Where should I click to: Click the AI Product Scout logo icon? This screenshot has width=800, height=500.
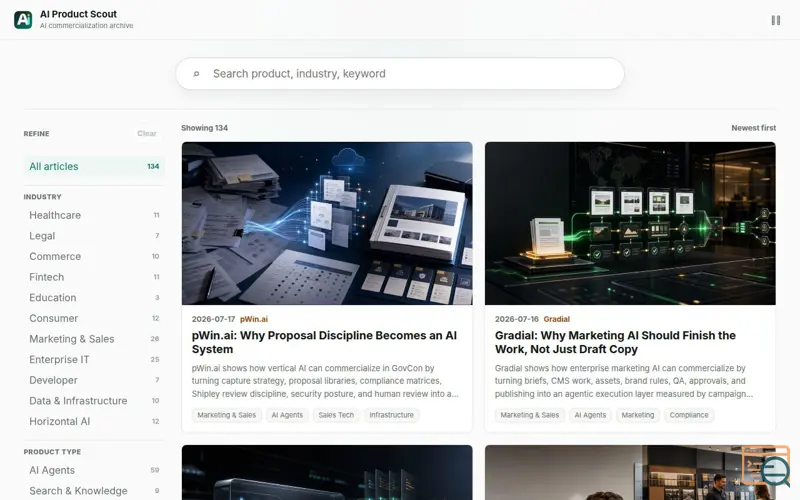[x=23, y=20]
